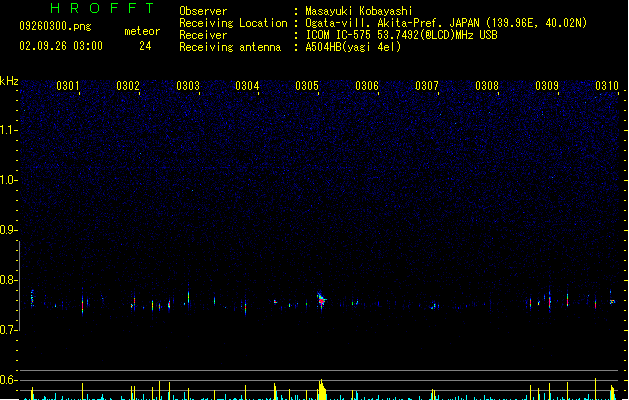
Task: Click the 0307 time marker
Action: point(427,86)
